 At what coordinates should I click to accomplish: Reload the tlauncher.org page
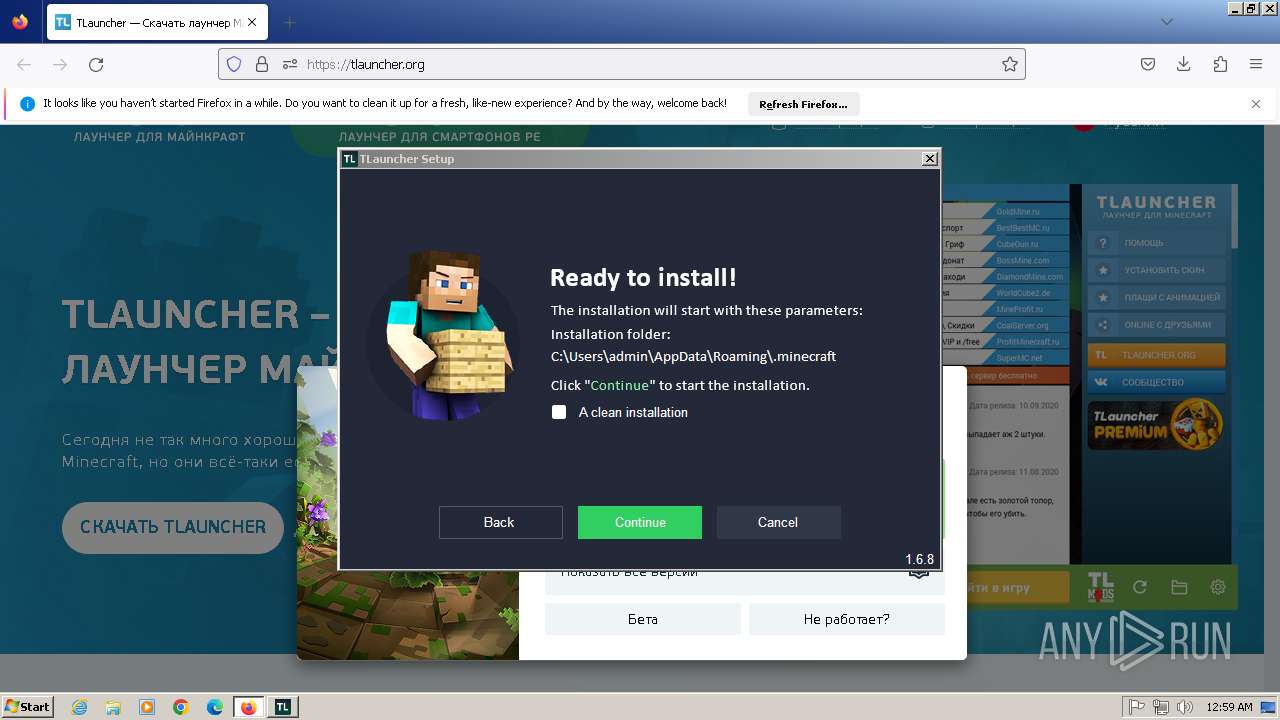tap(96, 64)
